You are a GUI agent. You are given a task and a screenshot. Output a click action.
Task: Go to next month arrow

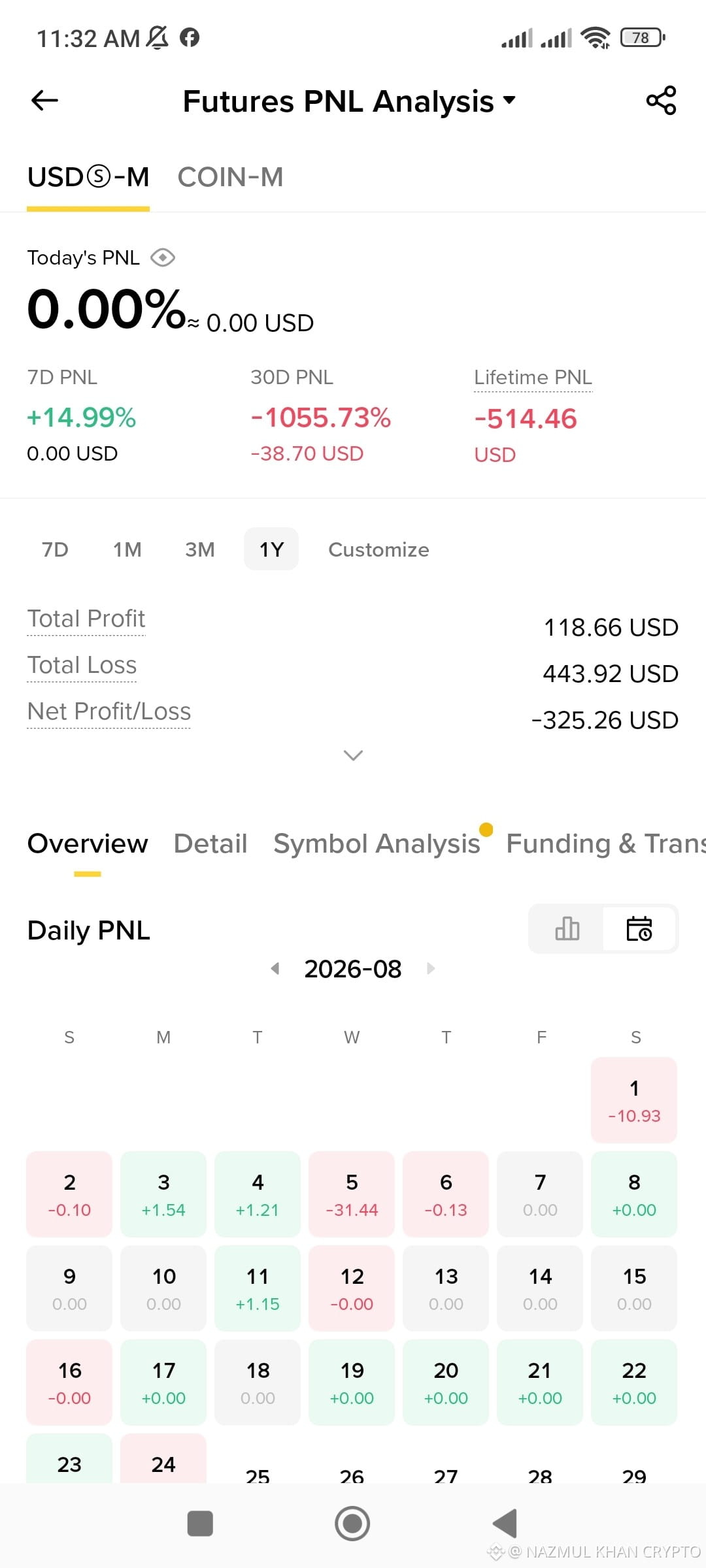tap(431, 968)
